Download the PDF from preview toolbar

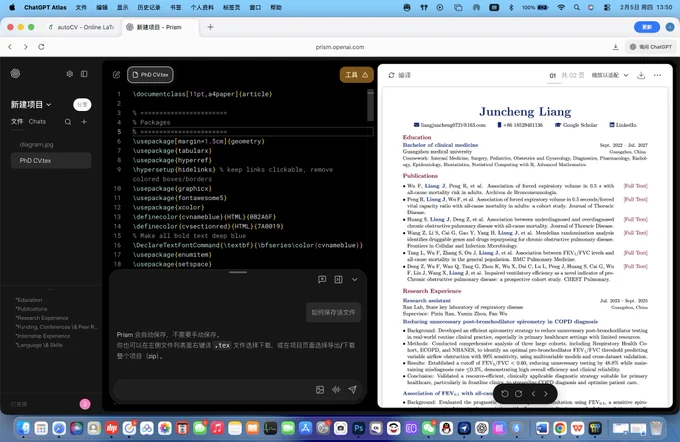pos(641,75)
